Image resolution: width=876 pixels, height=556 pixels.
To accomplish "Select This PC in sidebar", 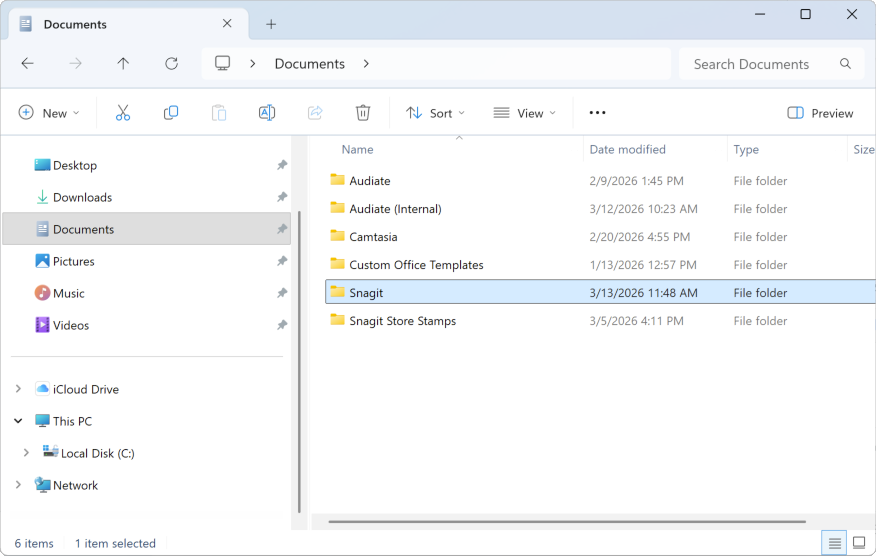I will coord(72,421).
